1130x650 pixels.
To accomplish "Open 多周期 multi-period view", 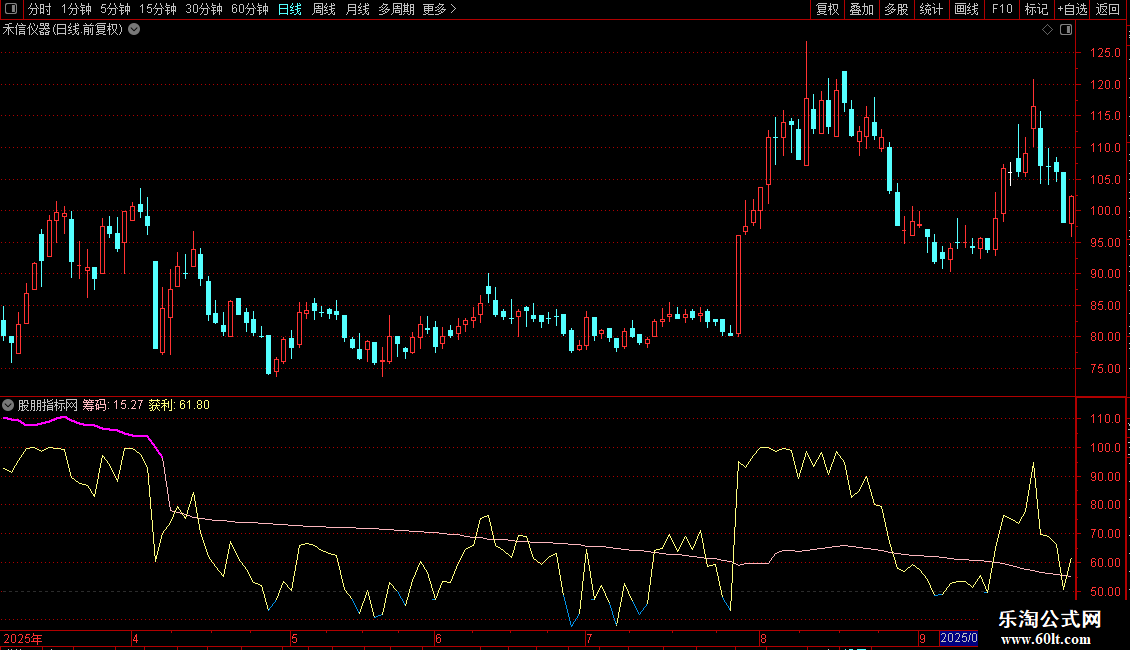I will 396,9.
